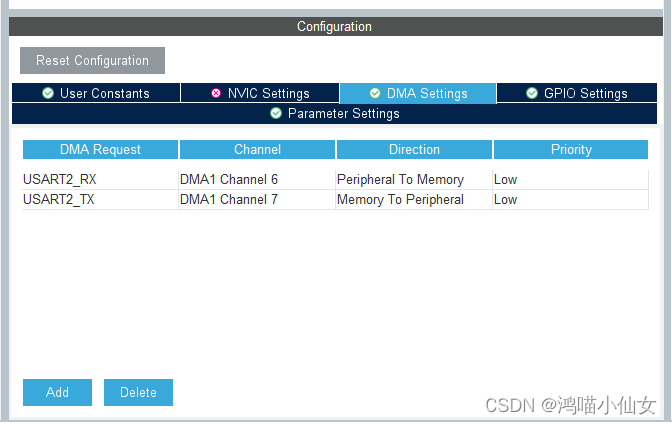The width and height of the screenshot is (672, 424).
Task: Add a new DMA request
Action: pos(57,392)
